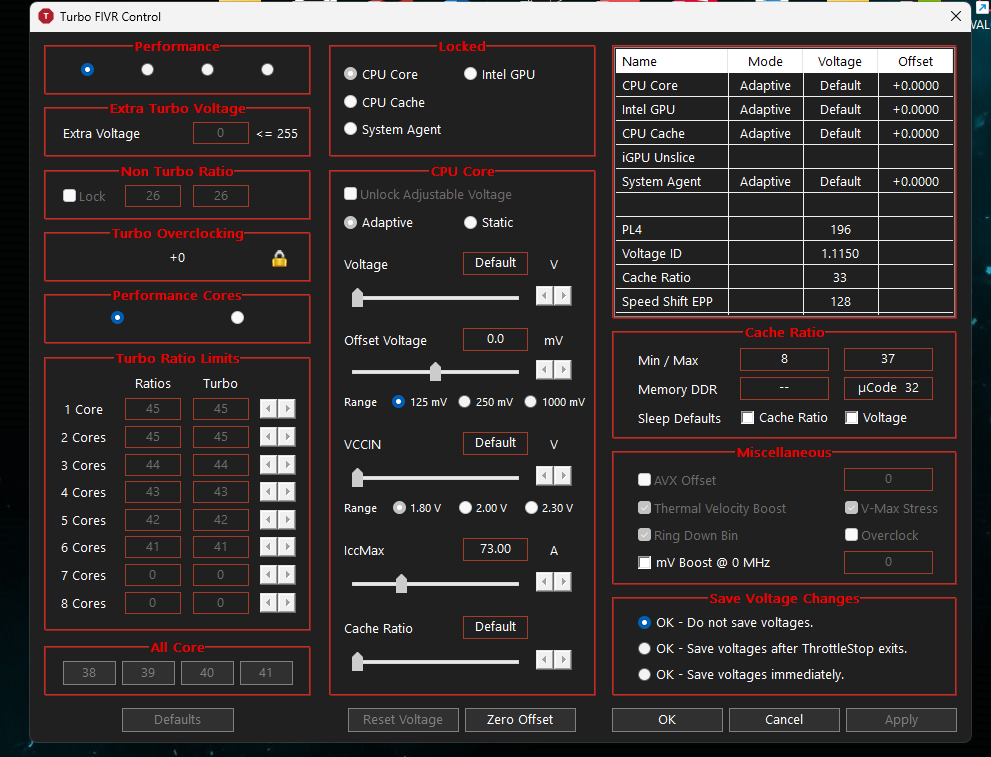
Task: Click the IccMax right arrow
Action: click(x=562, y=581)
